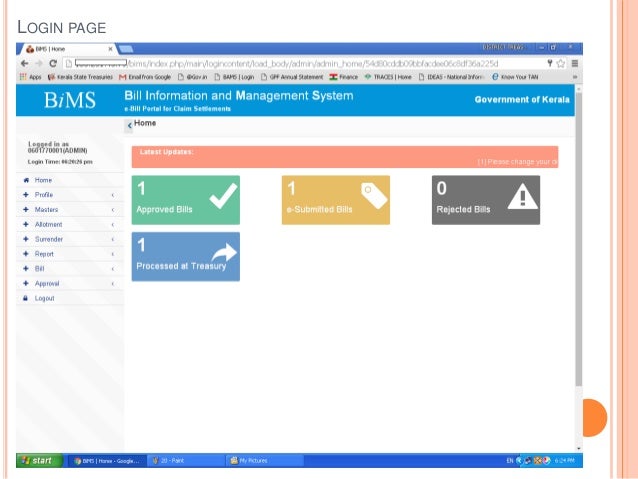
Task: Click plus icon beside Surrender
Action: [x=26, y=239]
